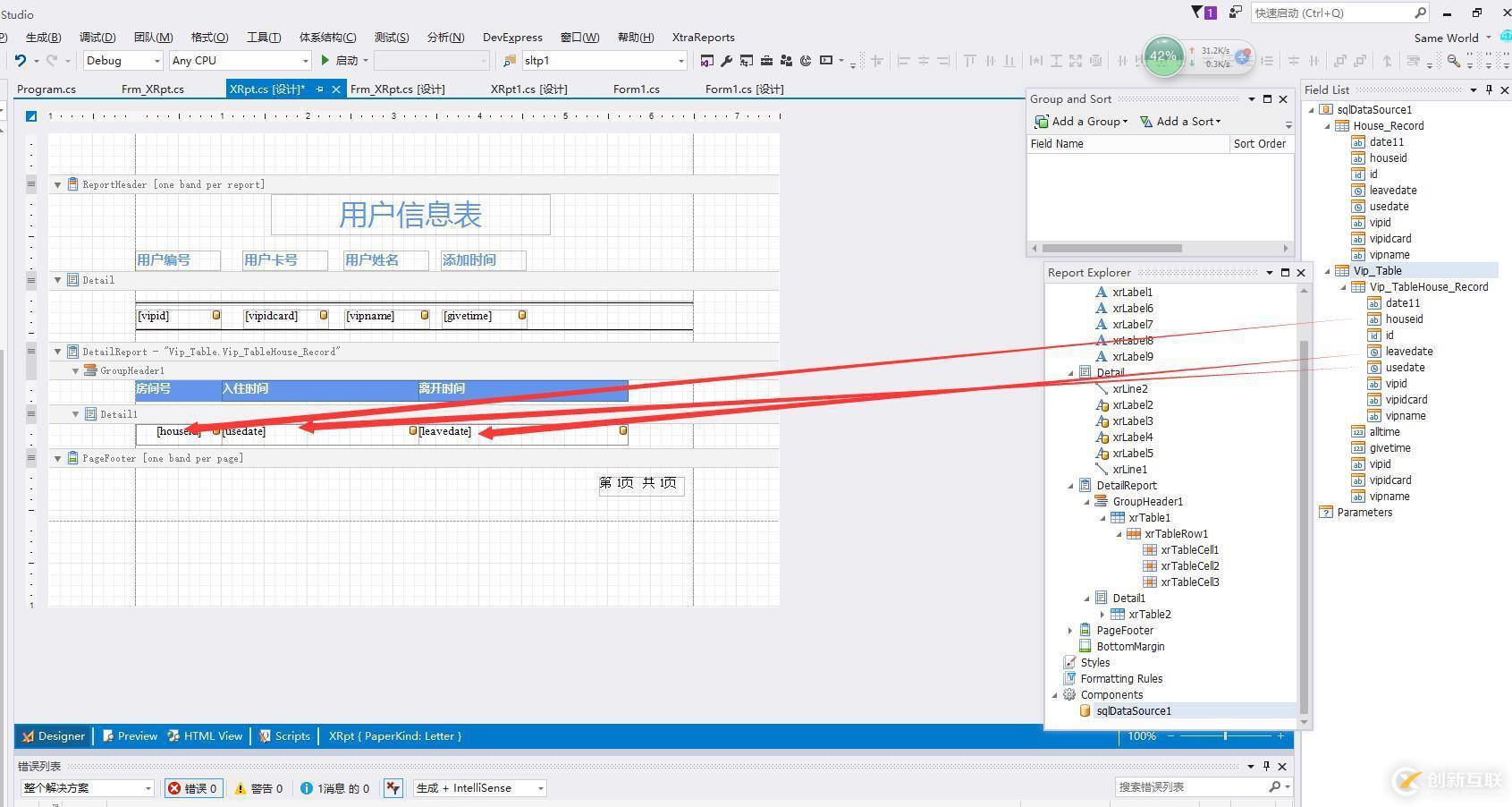The width and height of the screenshot is (1512, 807).
Task: Click the GroupHeader1 band icon
Action: click(x=90, y=370)
